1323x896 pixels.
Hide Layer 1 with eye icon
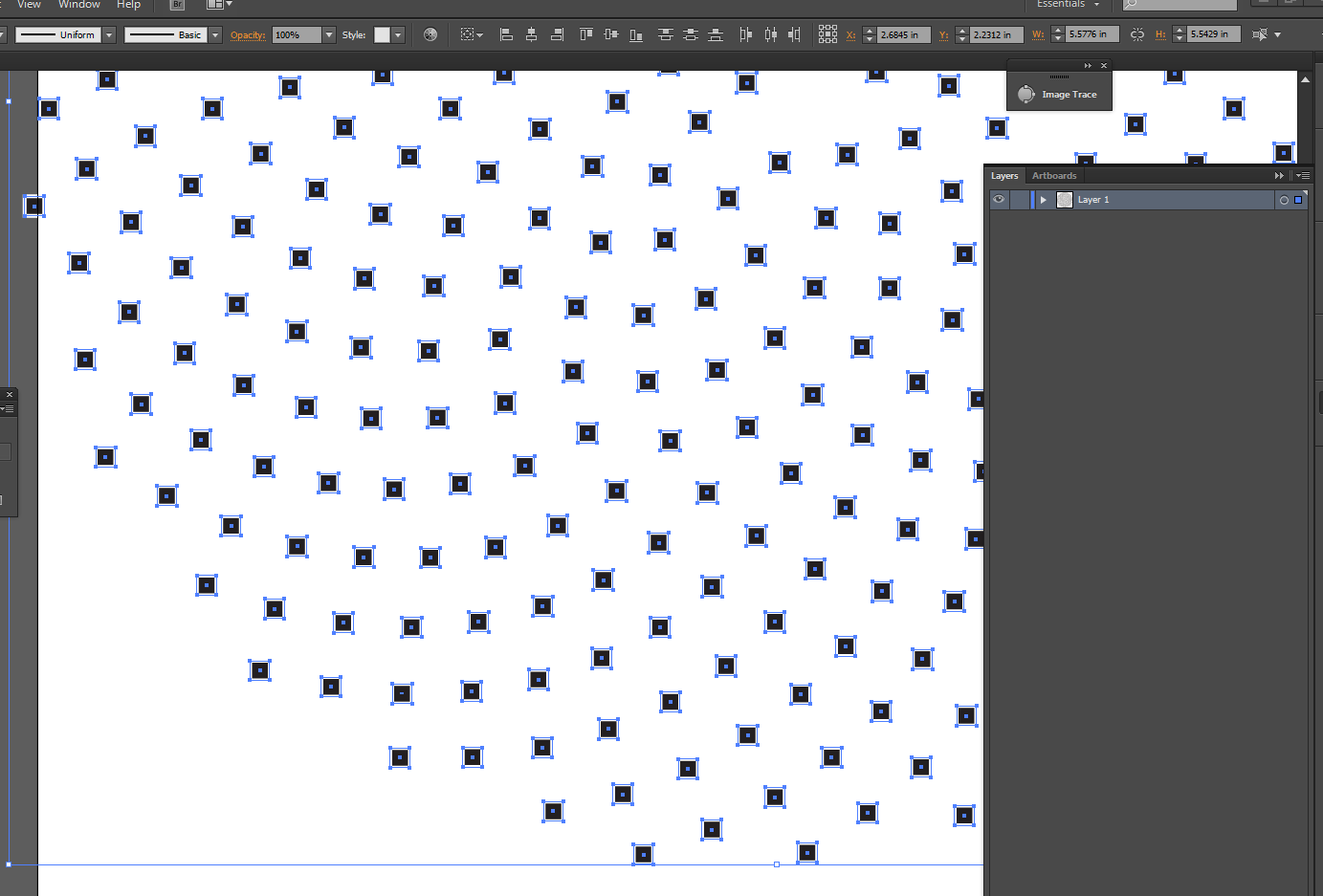pyautogui.click(x=999, y=200)
